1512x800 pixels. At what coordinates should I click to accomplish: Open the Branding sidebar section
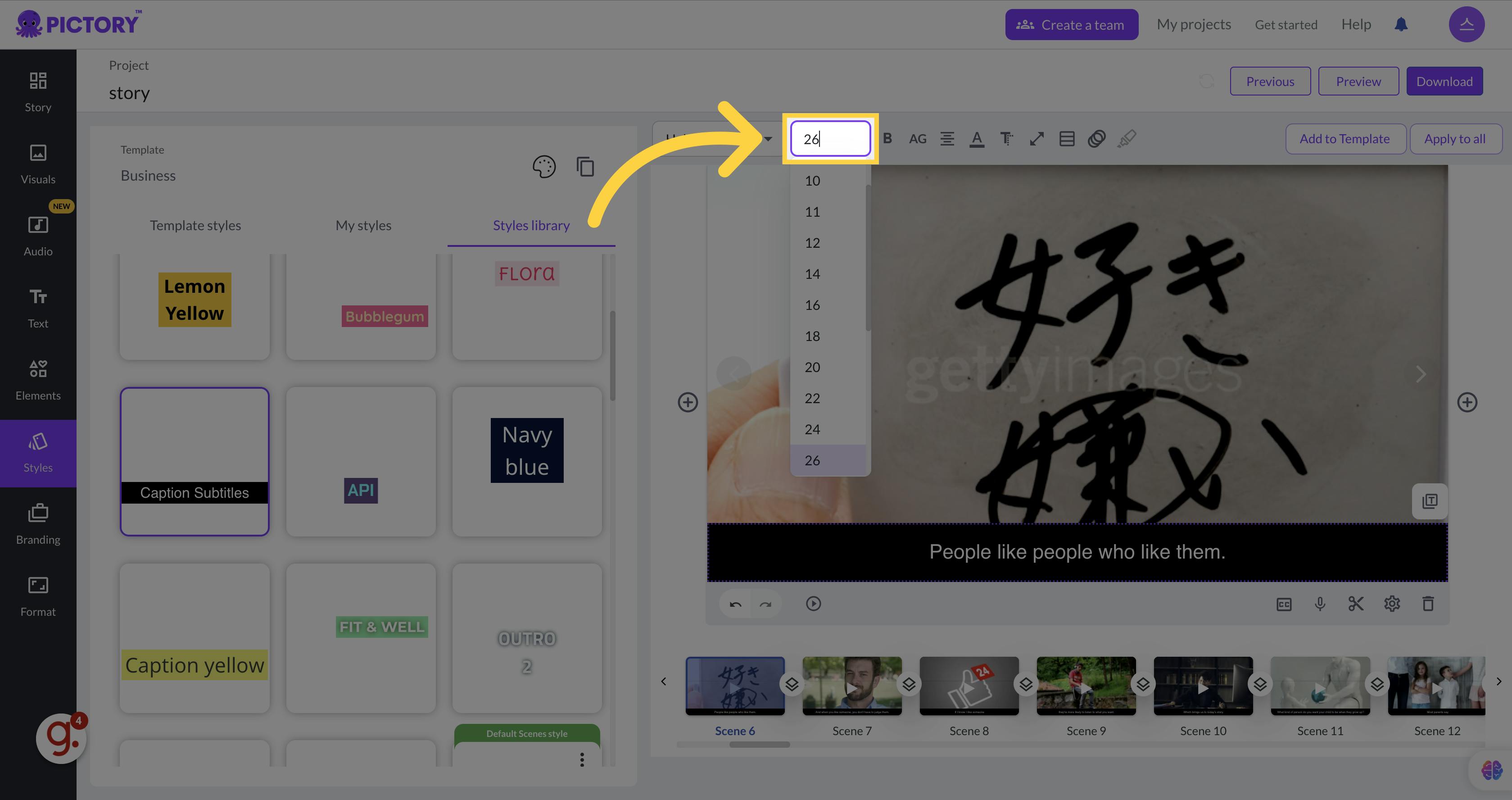tap(38, 524)
